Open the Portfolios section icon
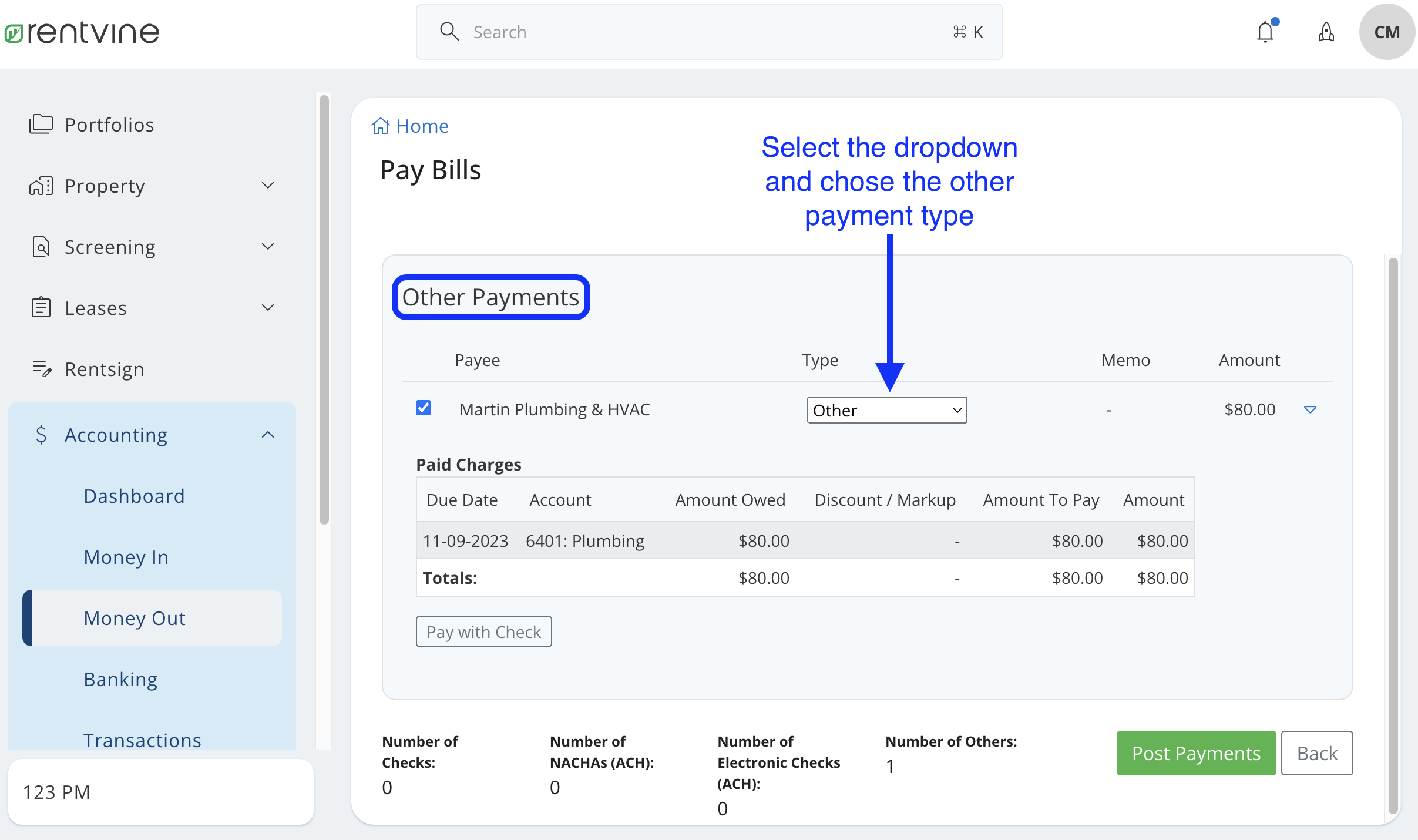 coord(41,124)
